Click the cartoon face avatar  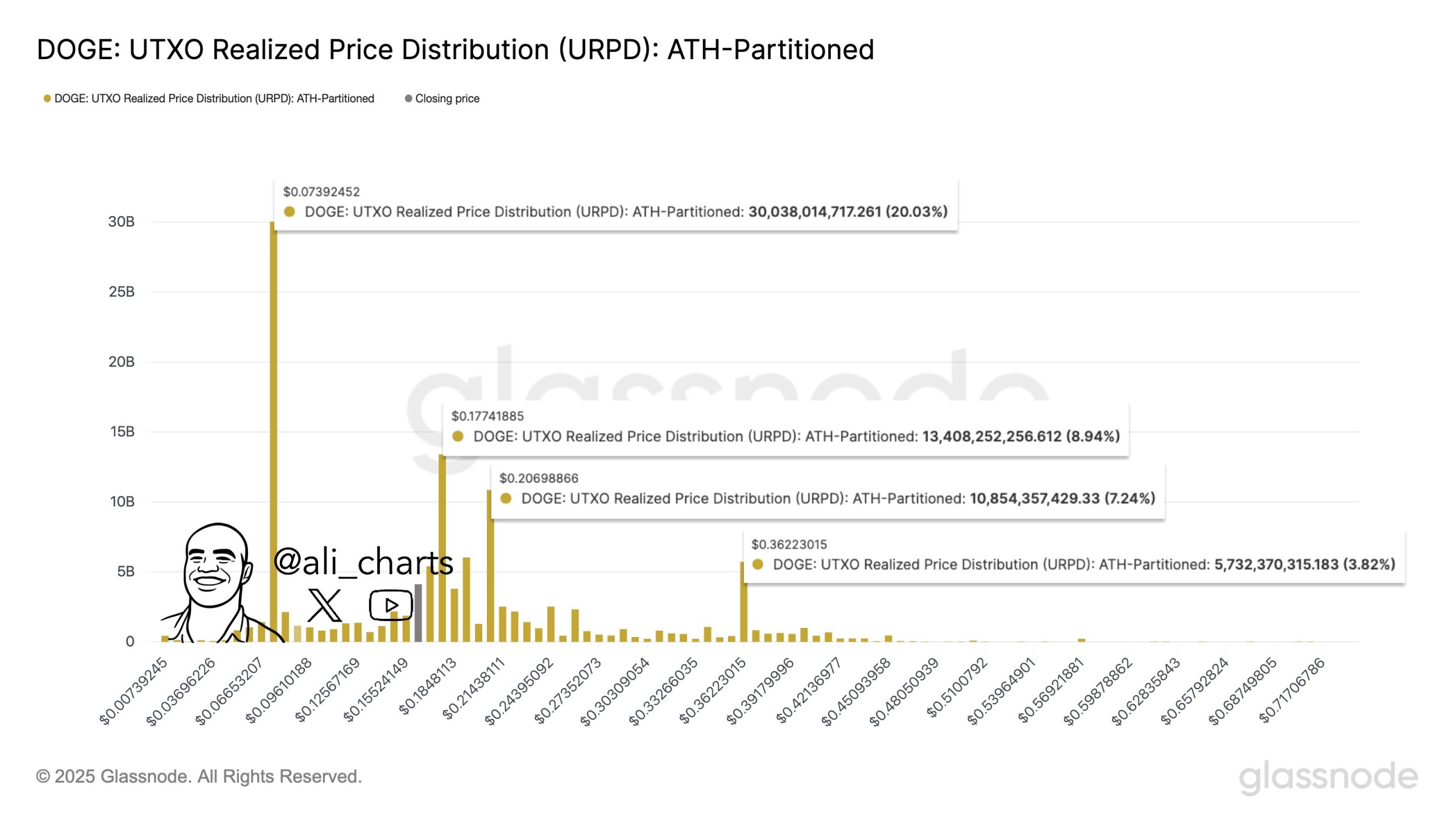coord(215,569)
